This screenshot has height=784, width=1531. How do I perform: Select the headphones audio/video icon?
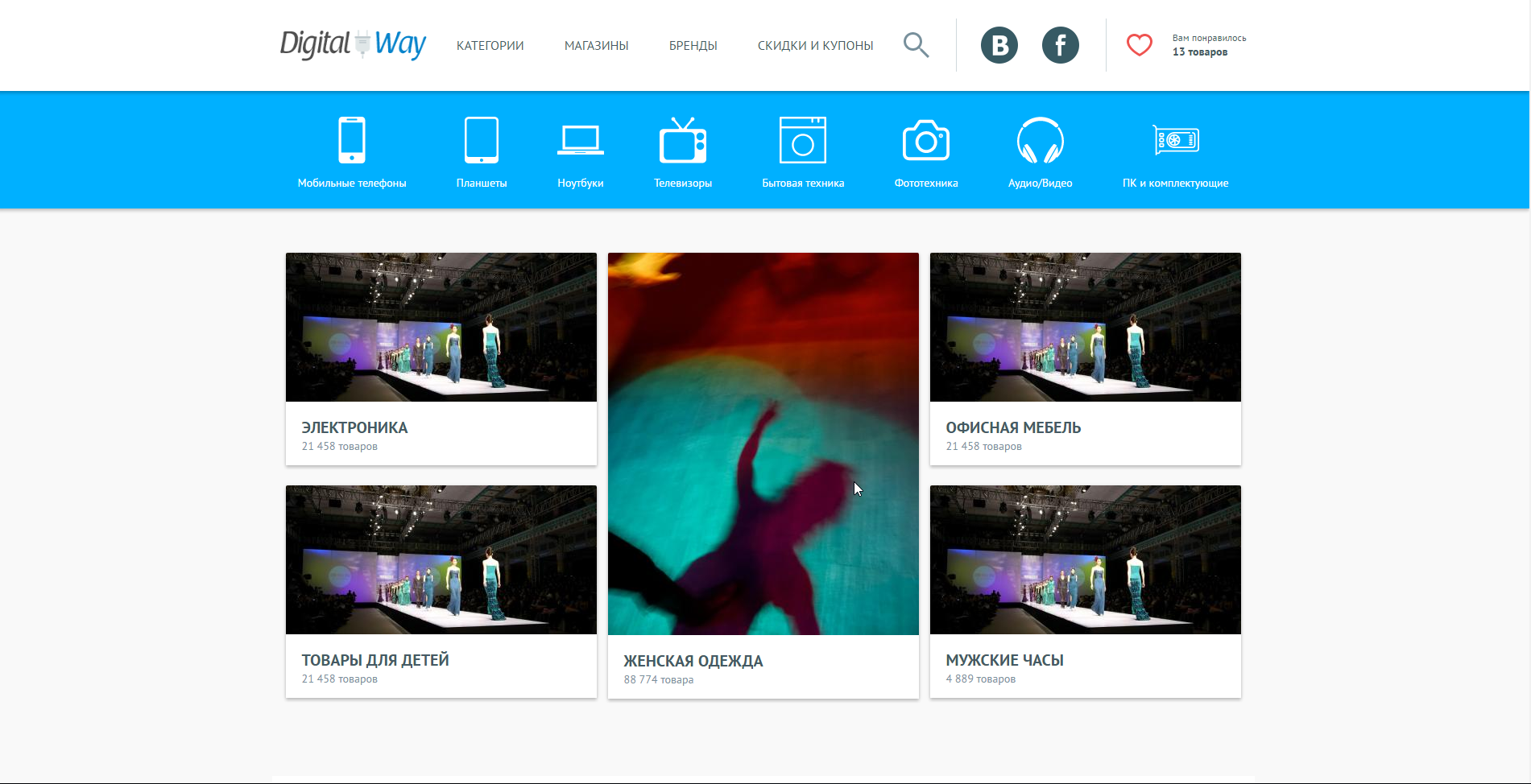pos(1041,140)
